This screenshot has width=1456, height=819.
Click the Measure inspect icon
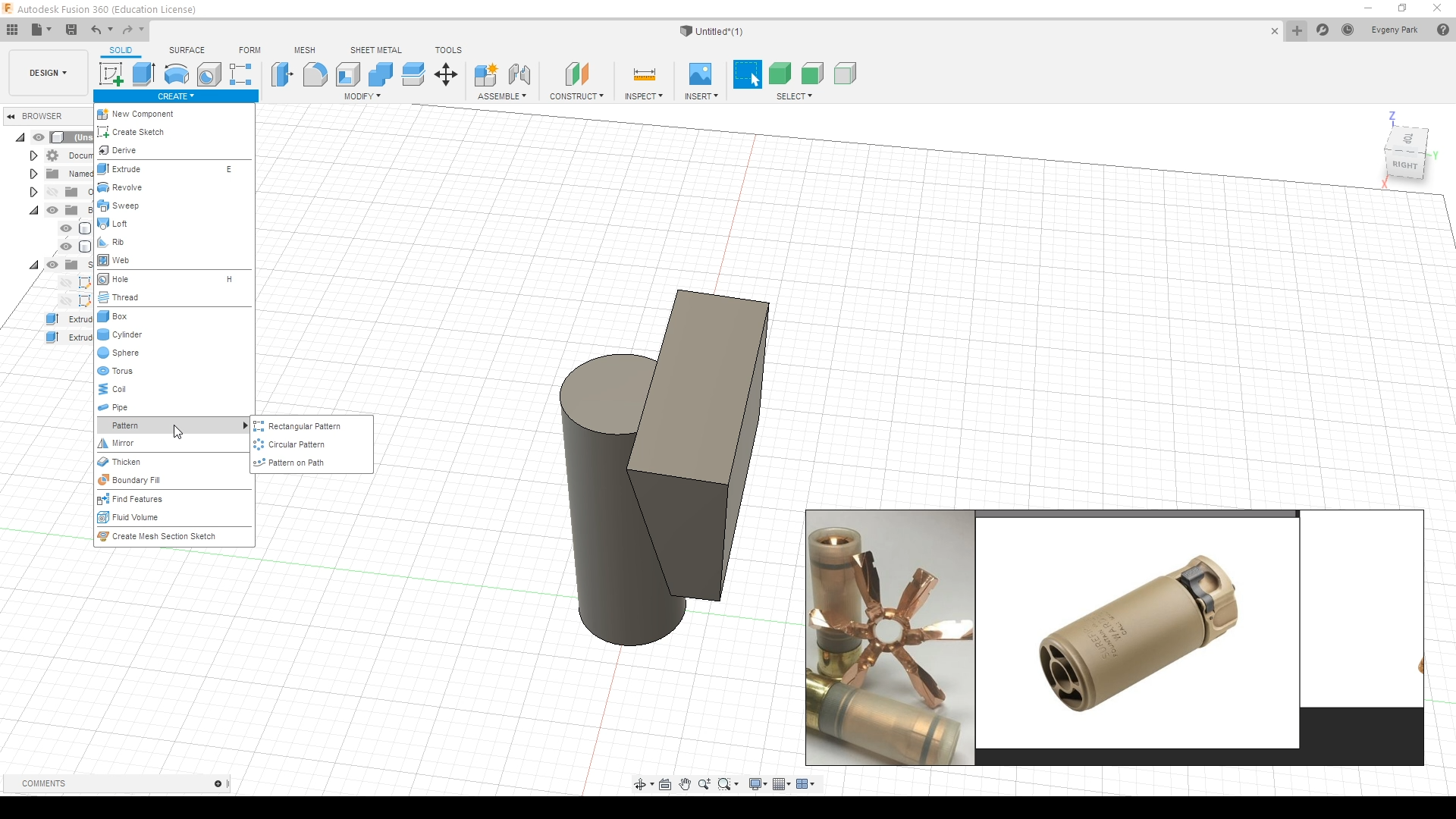tap(644, 74)
